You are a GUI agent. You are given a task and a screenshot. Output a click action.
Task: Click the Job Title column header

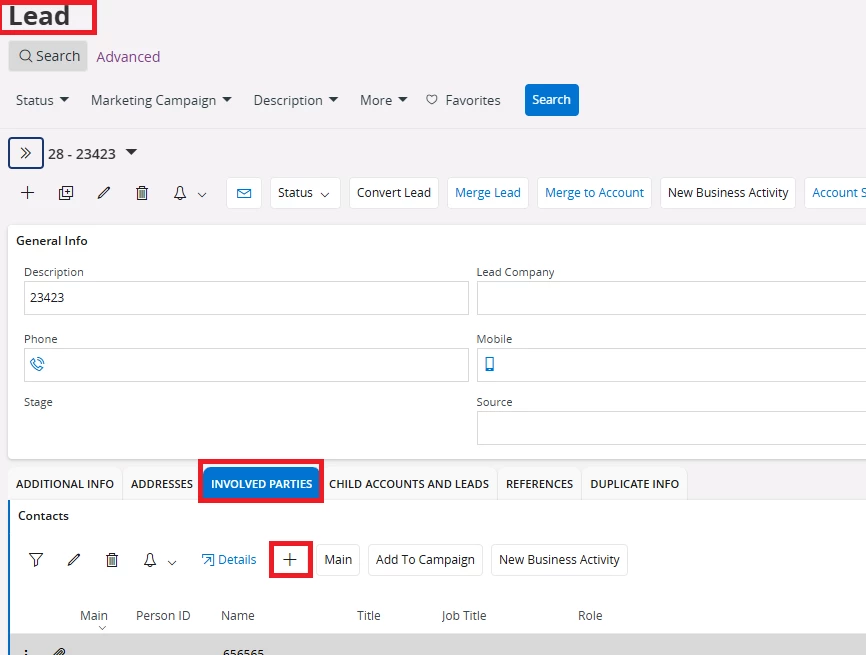click(464, 615)
